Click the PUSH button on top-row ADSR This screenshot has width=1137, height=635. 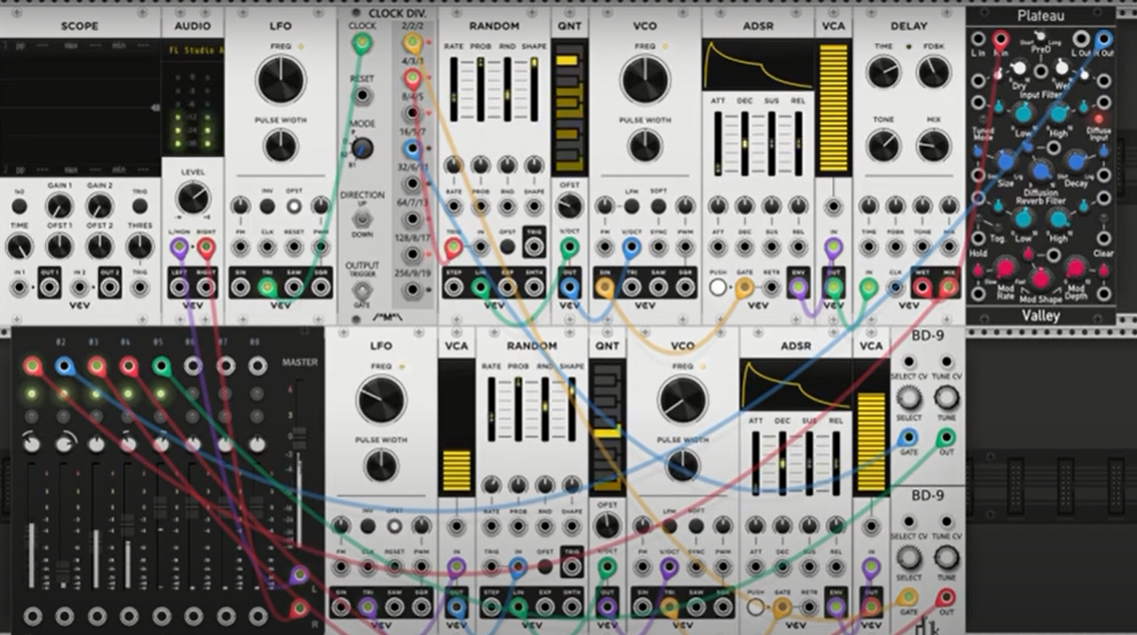point(718,287)
